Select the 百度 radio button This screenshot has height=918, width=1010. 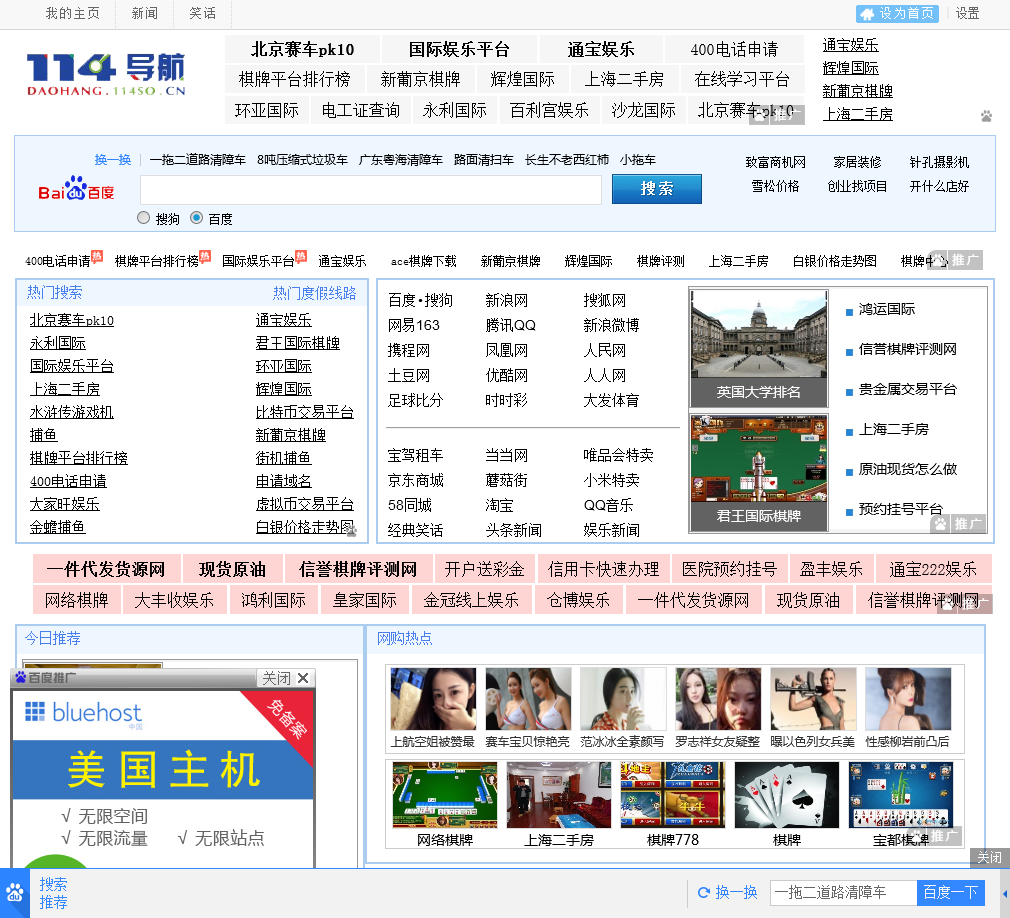point(196,218)
